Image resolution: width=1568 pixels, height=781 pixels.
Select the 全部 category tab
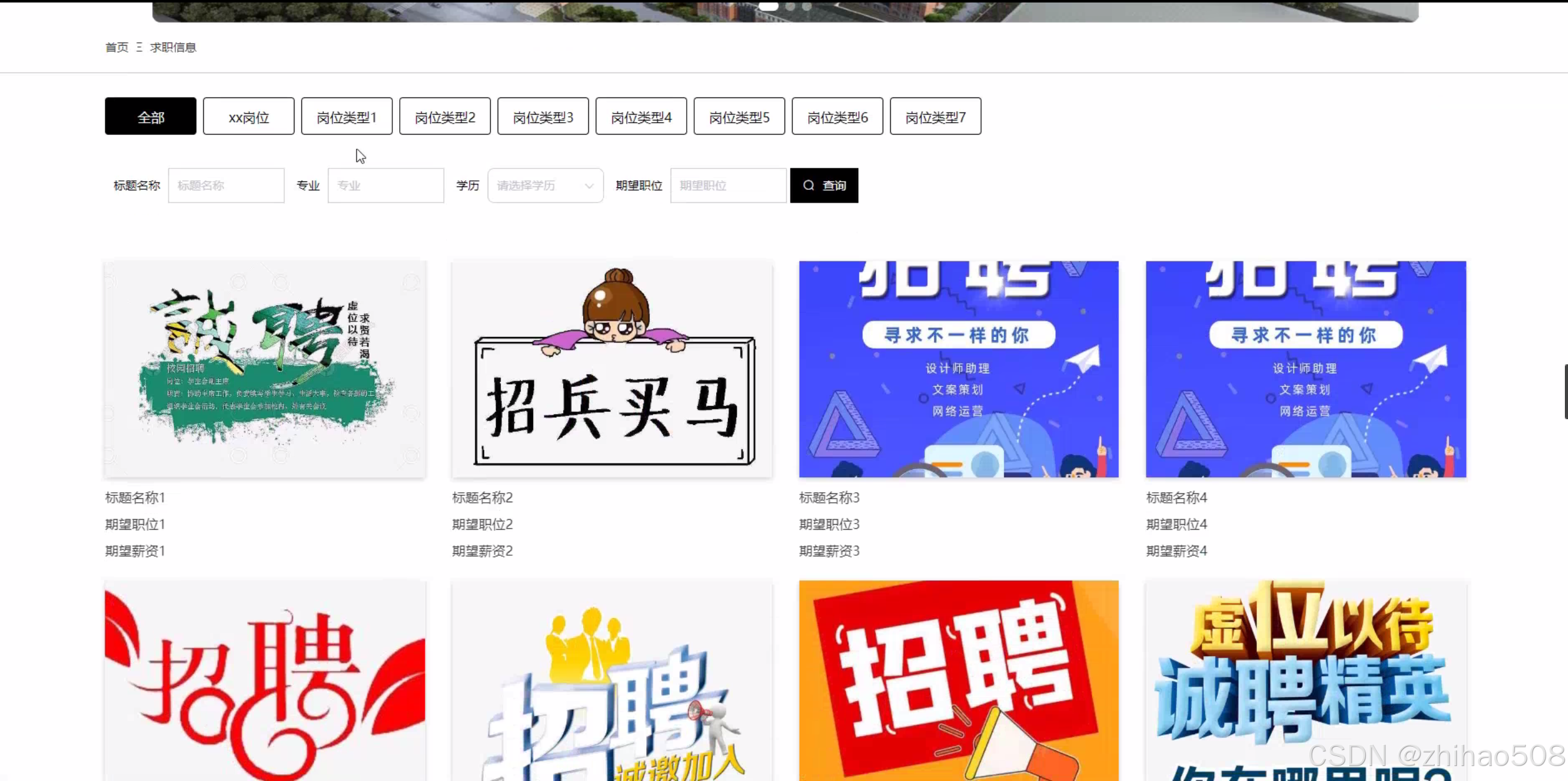tap(150, 117)
